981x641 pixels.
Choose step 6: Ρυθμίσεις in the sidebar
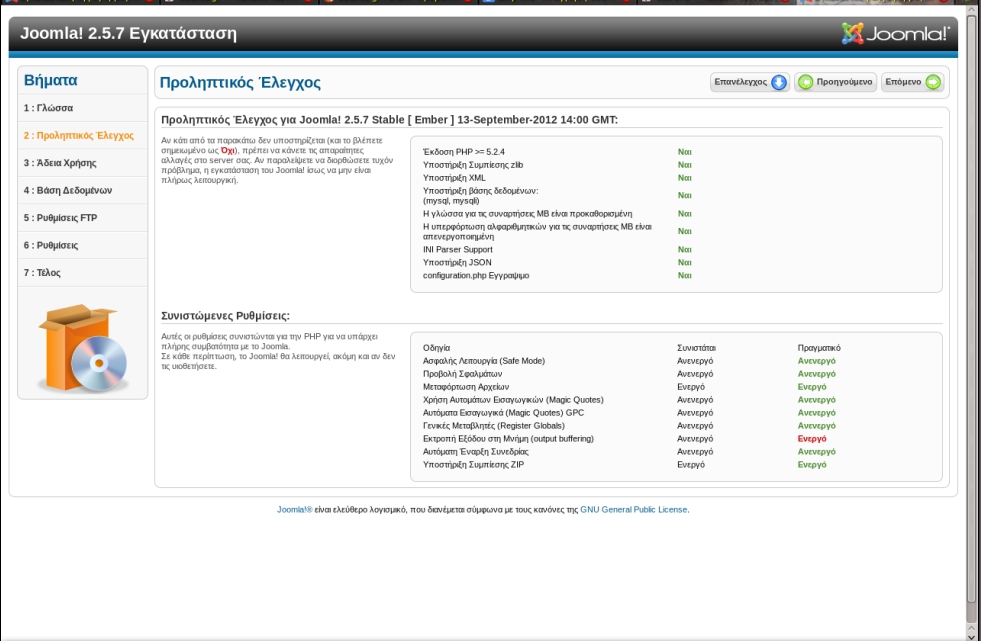[x=51, y=245]
